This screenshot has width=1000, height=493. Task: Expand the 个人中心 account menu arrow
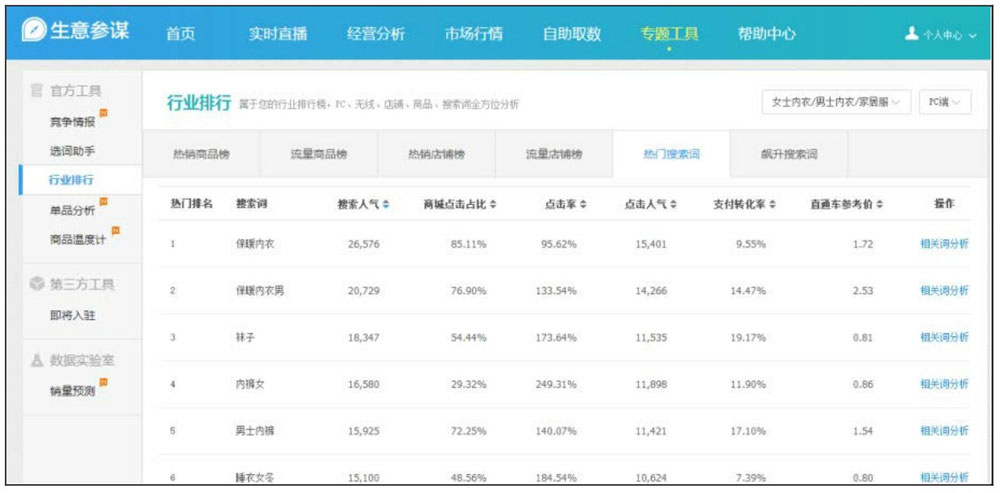(973, 35)
